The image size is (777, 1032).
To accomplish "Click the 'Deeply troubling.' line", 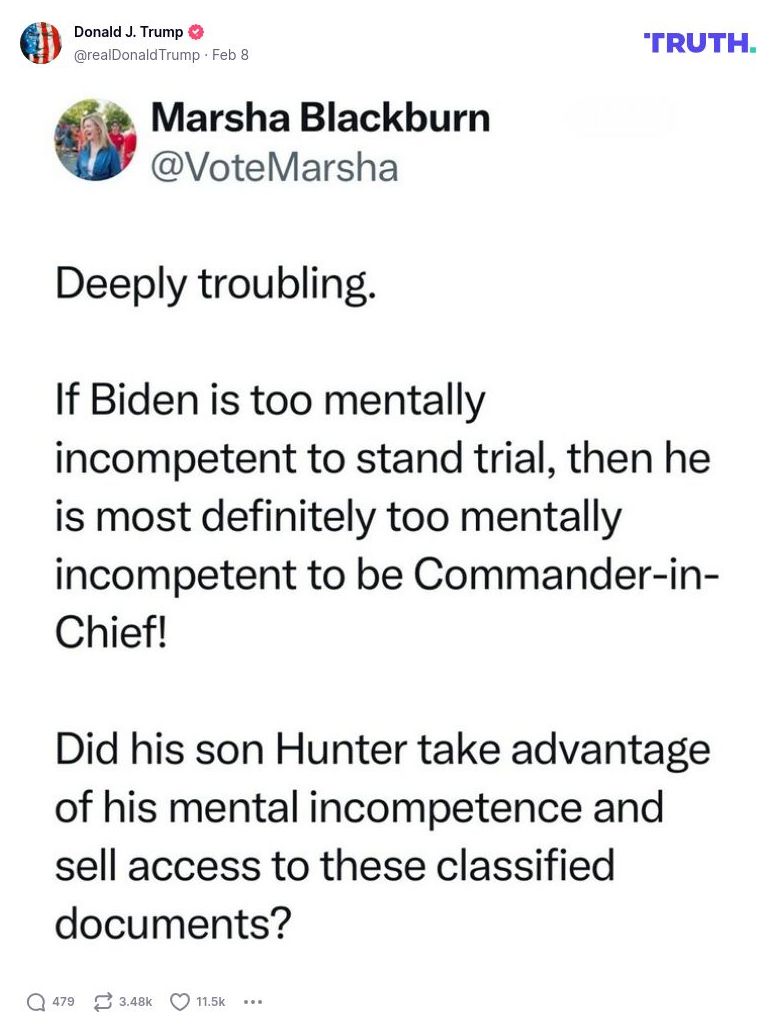I will pos(215,285).
